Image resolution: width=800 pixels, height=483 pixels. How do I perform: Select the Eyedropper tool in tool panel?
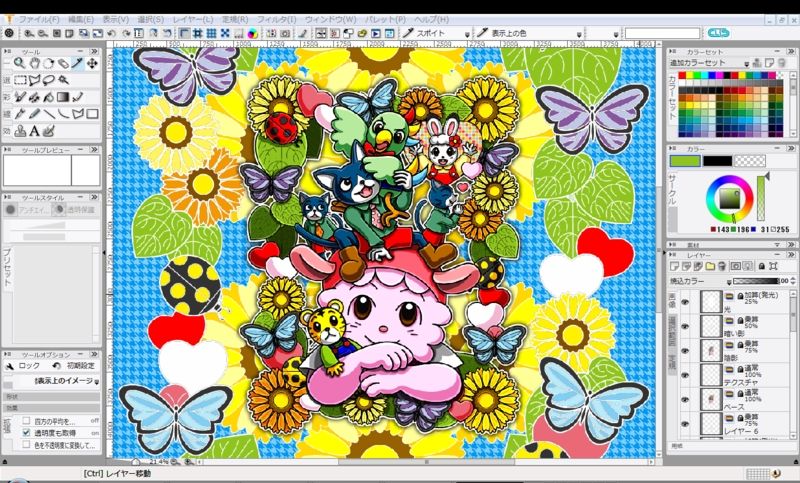pyautogui.click(x=78, y=63)
